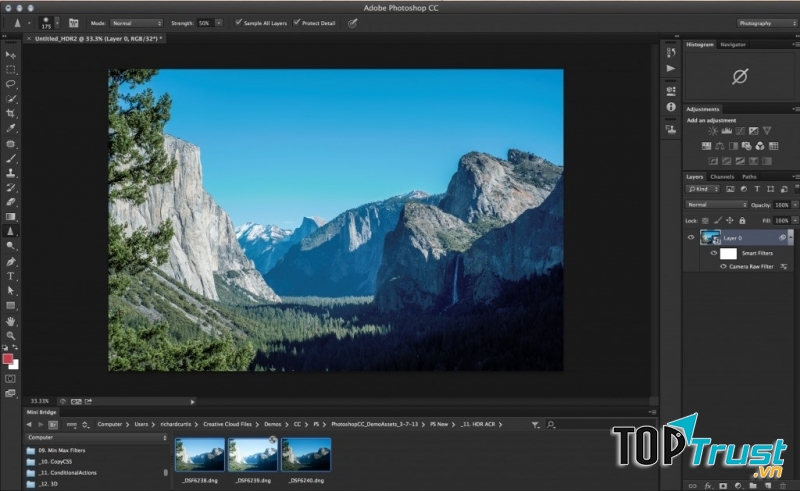Select the Rectangular Marquee tool
Viewport: 800px width, 491px height.
pyautogui.click(x=10, y=69)
